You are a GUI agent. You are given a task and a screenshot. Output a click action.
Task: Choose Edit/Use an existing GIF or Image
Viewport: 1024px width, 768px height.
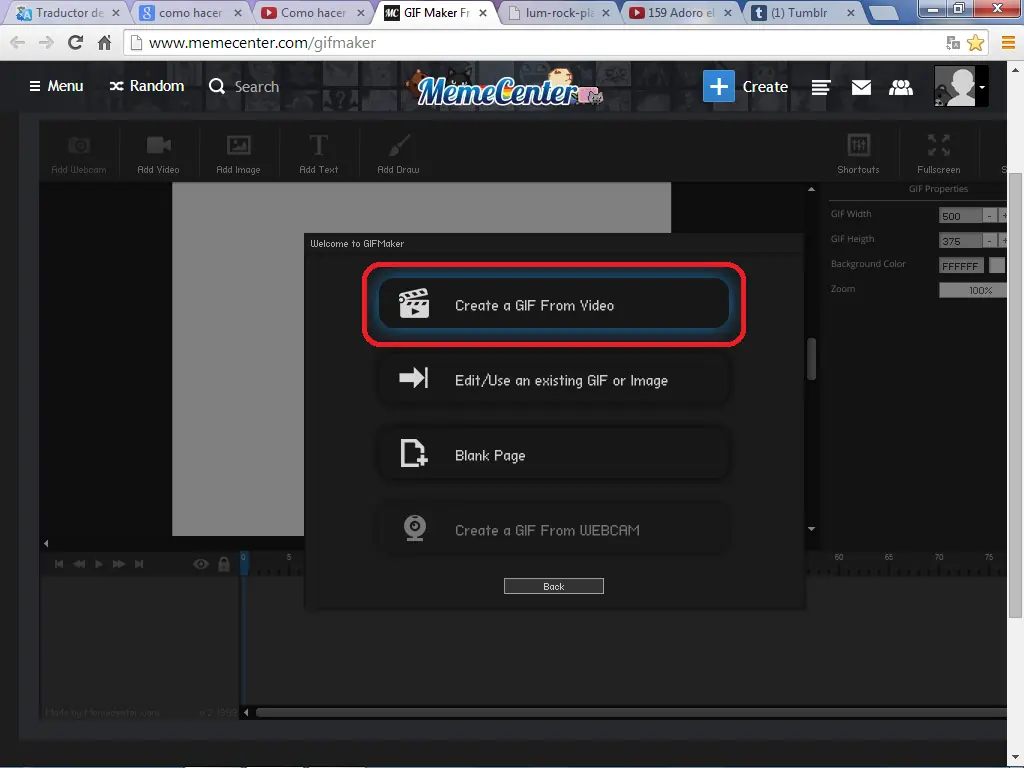[x=554, y=380]
